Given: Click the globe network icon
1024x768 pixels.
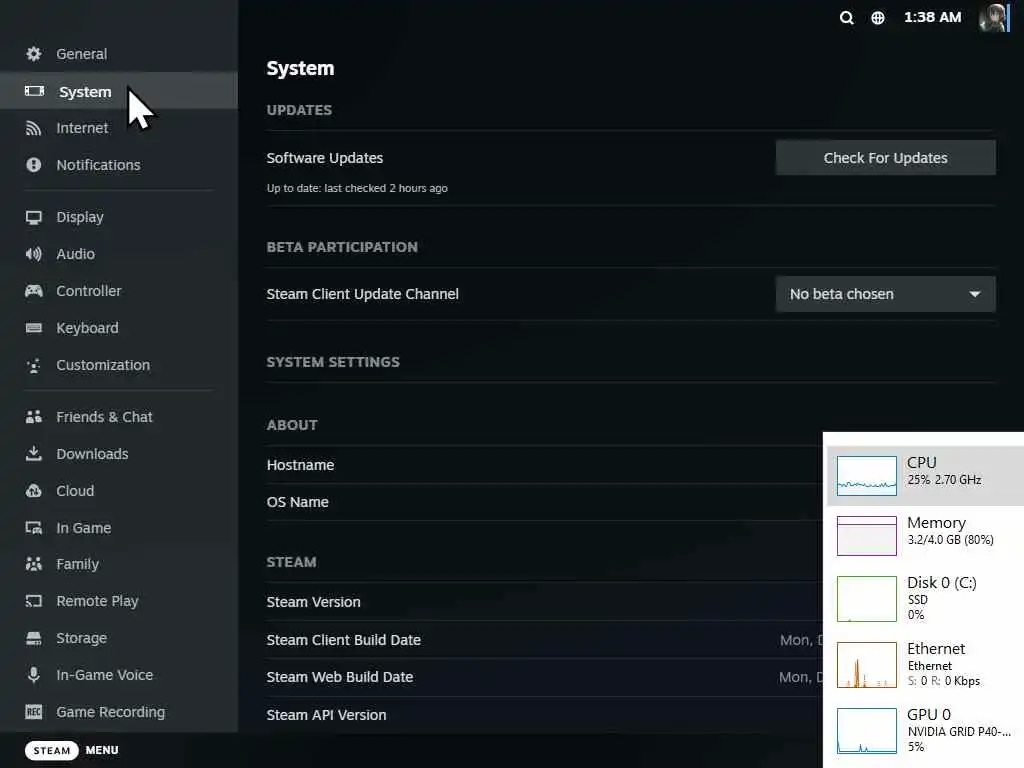Looking at the screenshot, I should pos(878,18).
